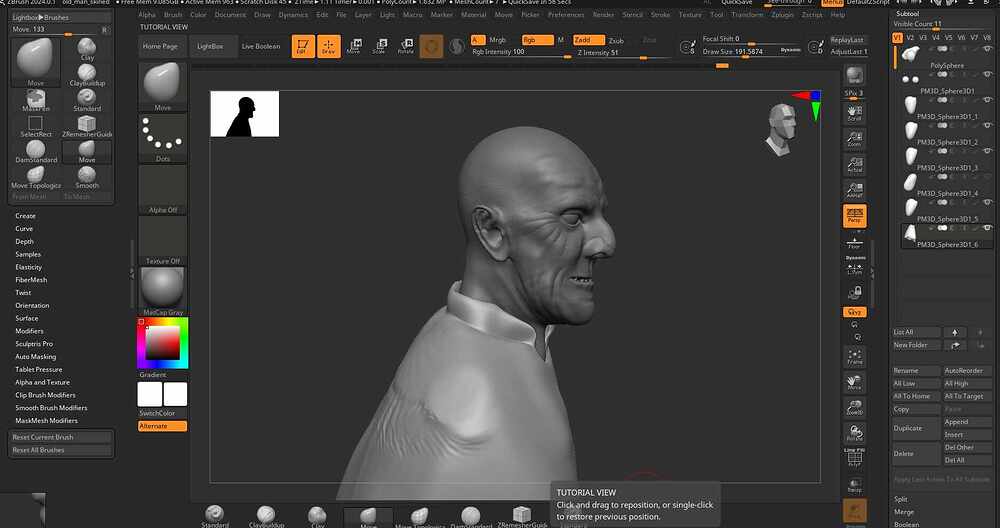The height and width of the screenshot is (528, 1000).
Task: Pick the DamStandard brush in left palette
Action: pos(36,152)
